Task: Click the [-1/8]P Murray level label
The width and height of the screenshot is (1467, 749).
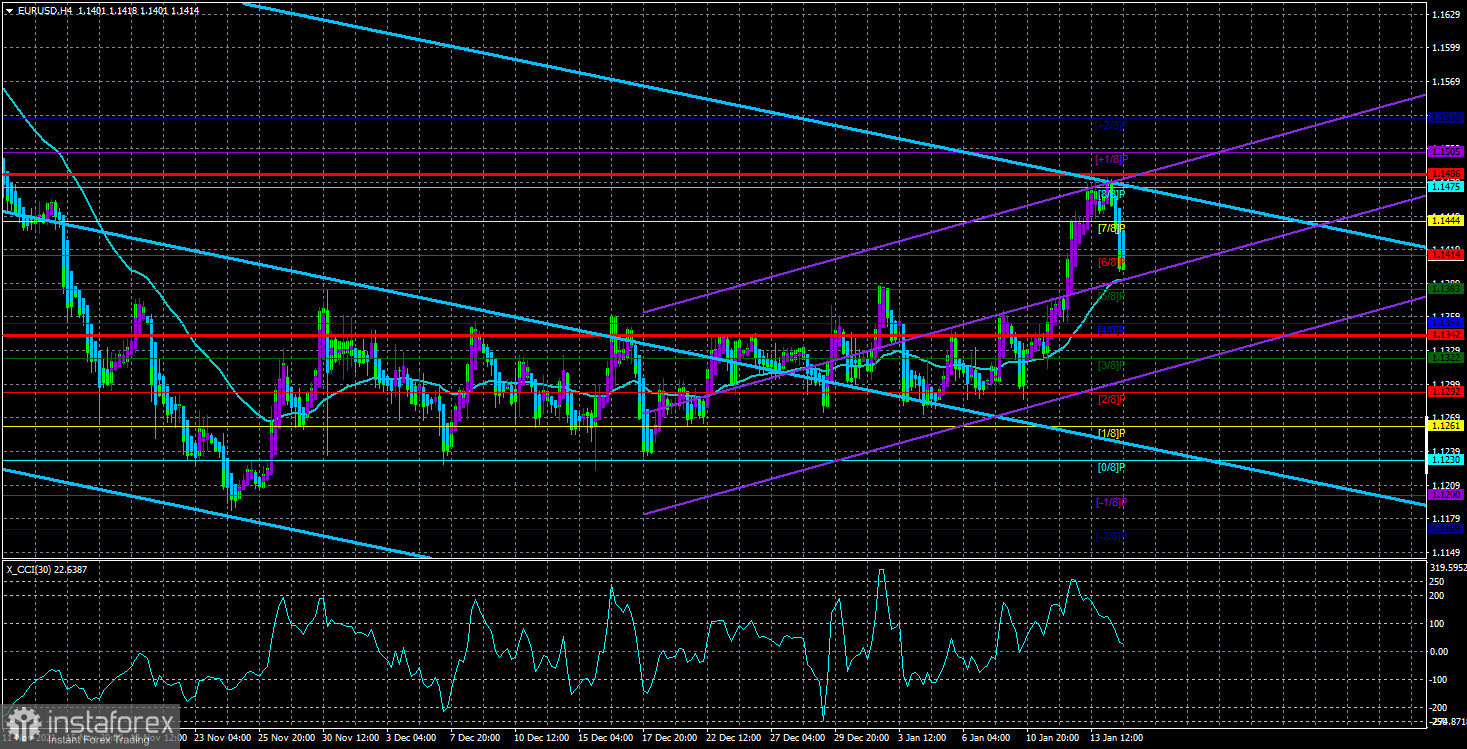Action: tap(1110, 502)
